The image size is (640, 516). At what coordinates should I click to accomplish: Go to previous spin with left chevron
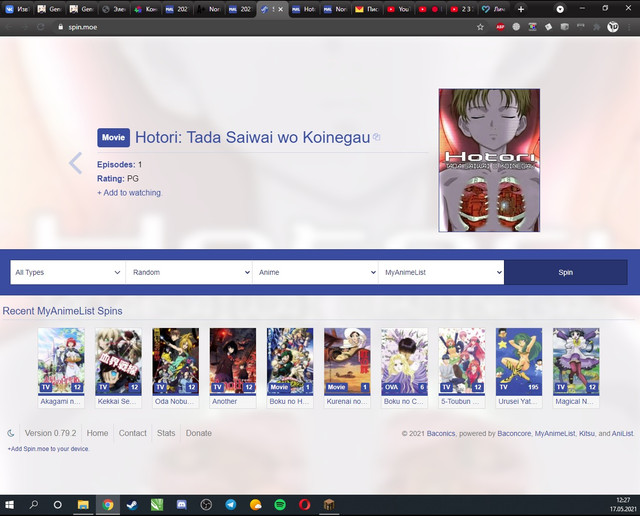[75, 163]
